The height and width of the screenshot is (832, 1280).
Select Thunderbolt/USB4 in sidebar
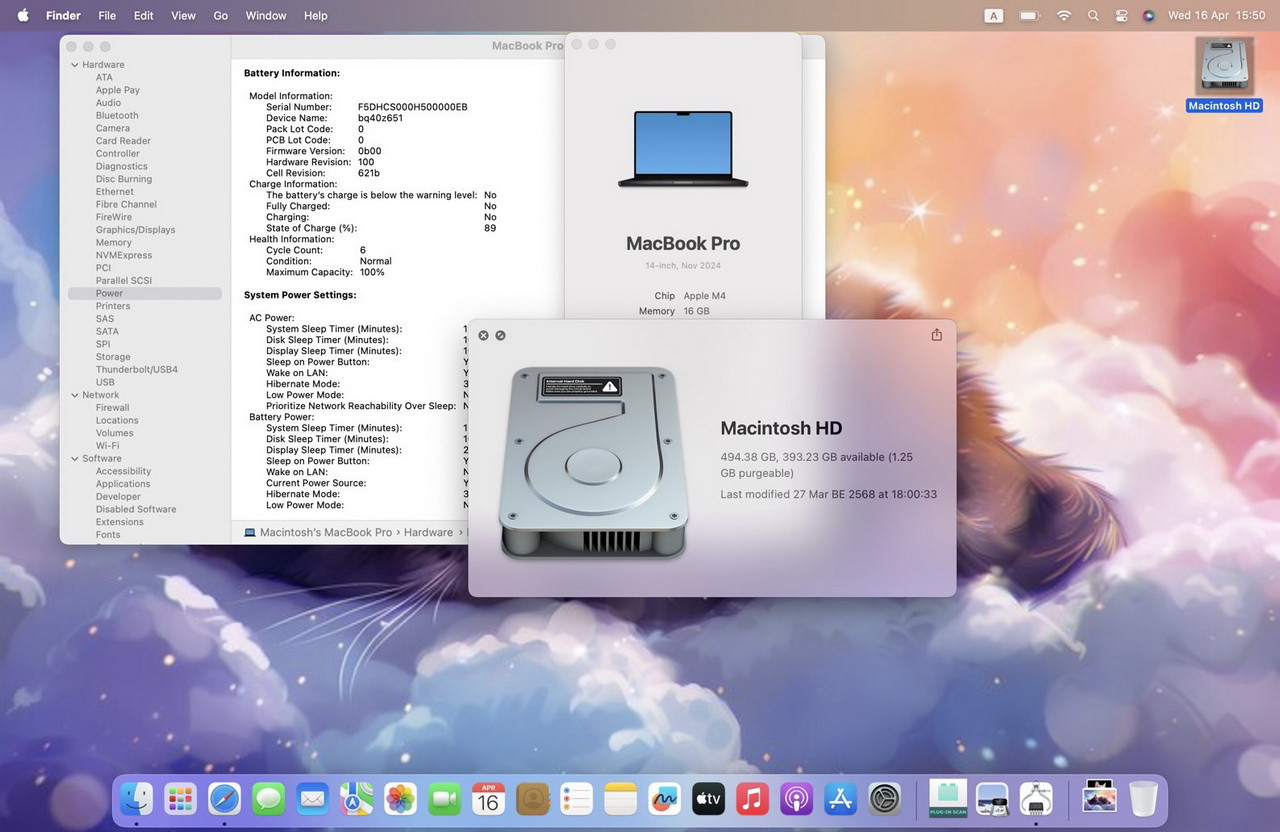coord(137,369)
